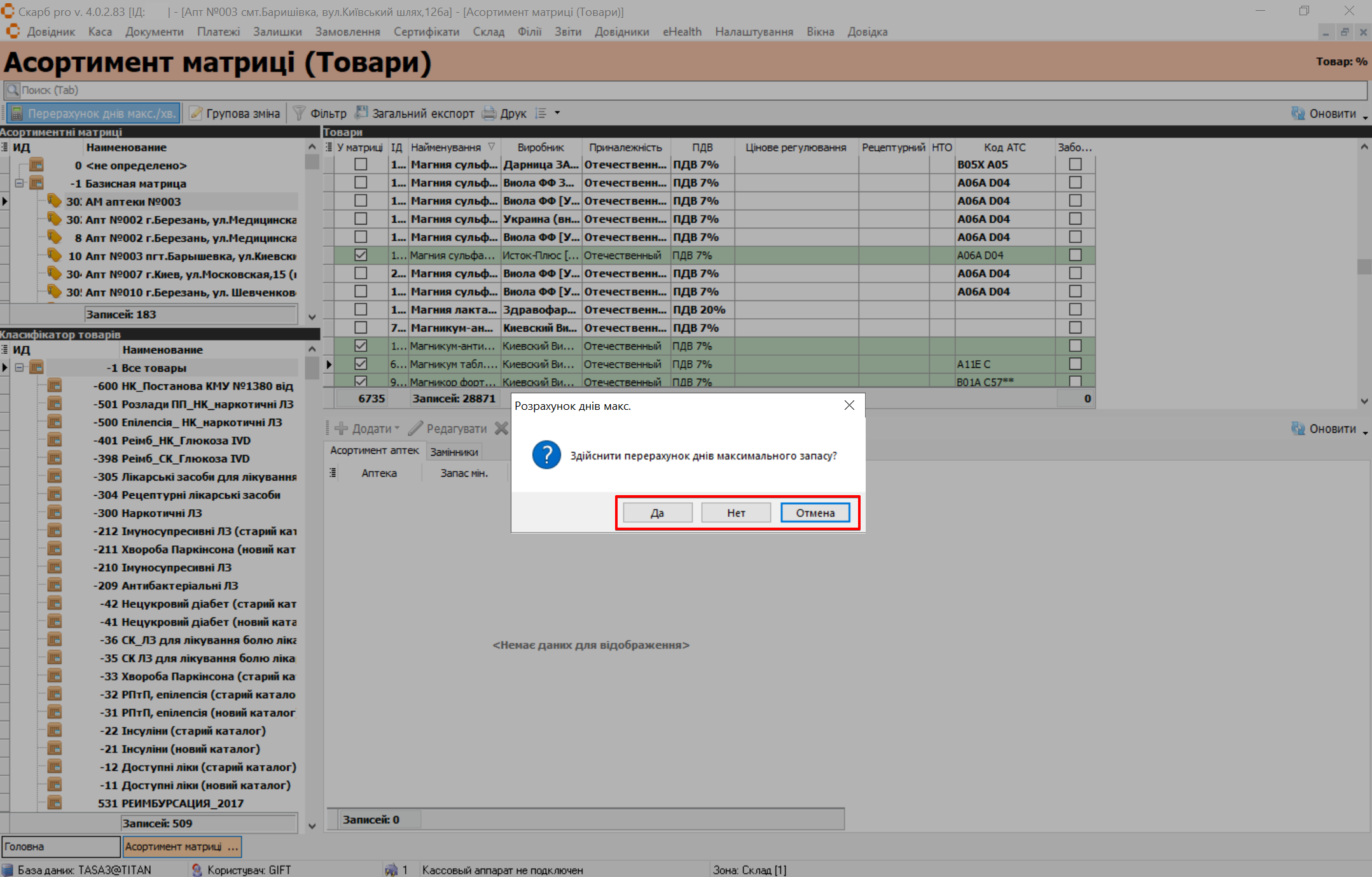Check У матриці box for Дарница row
This screenshot has width=1372, height=877.
click(361, 164)
